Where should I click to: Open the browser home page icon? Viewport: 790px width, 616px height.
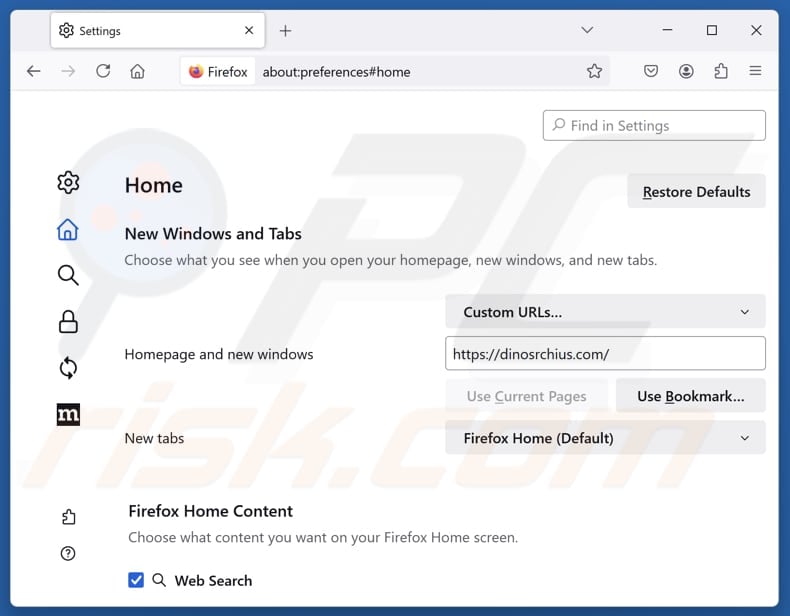[x=138, y=72]
